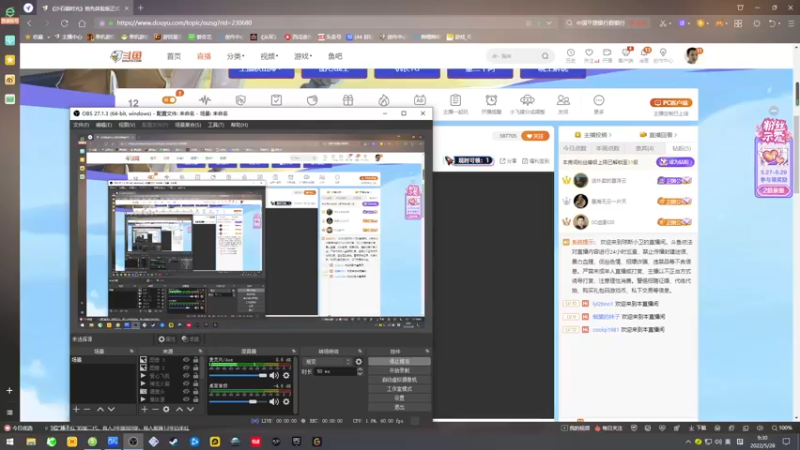
Task: Open the 视频 dropdown in the Douyu nav
Action: 269,56
